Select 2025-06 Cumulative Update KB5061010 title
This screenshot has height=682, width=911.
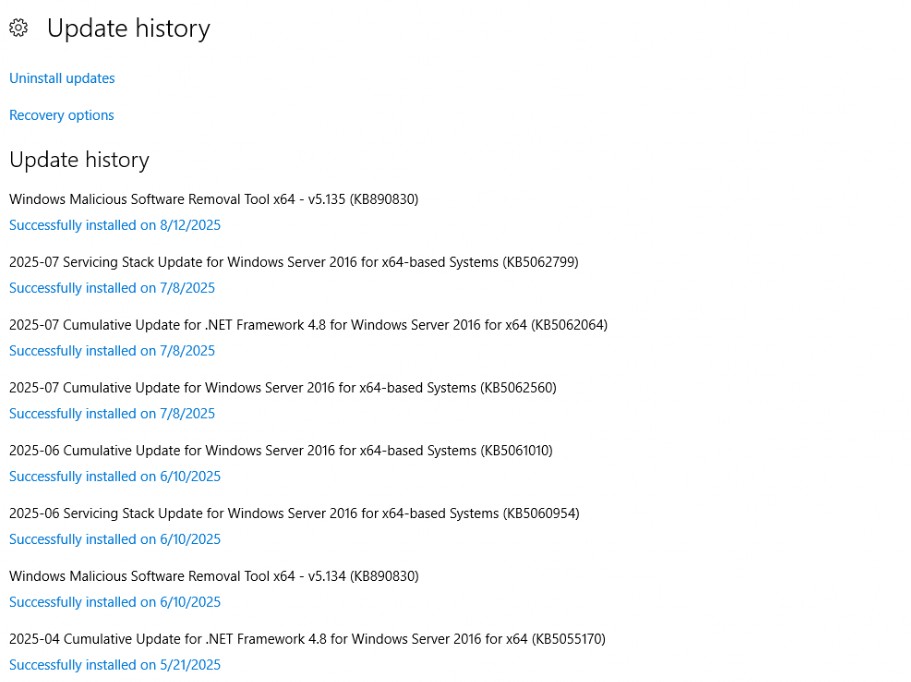tap(281, 450)
